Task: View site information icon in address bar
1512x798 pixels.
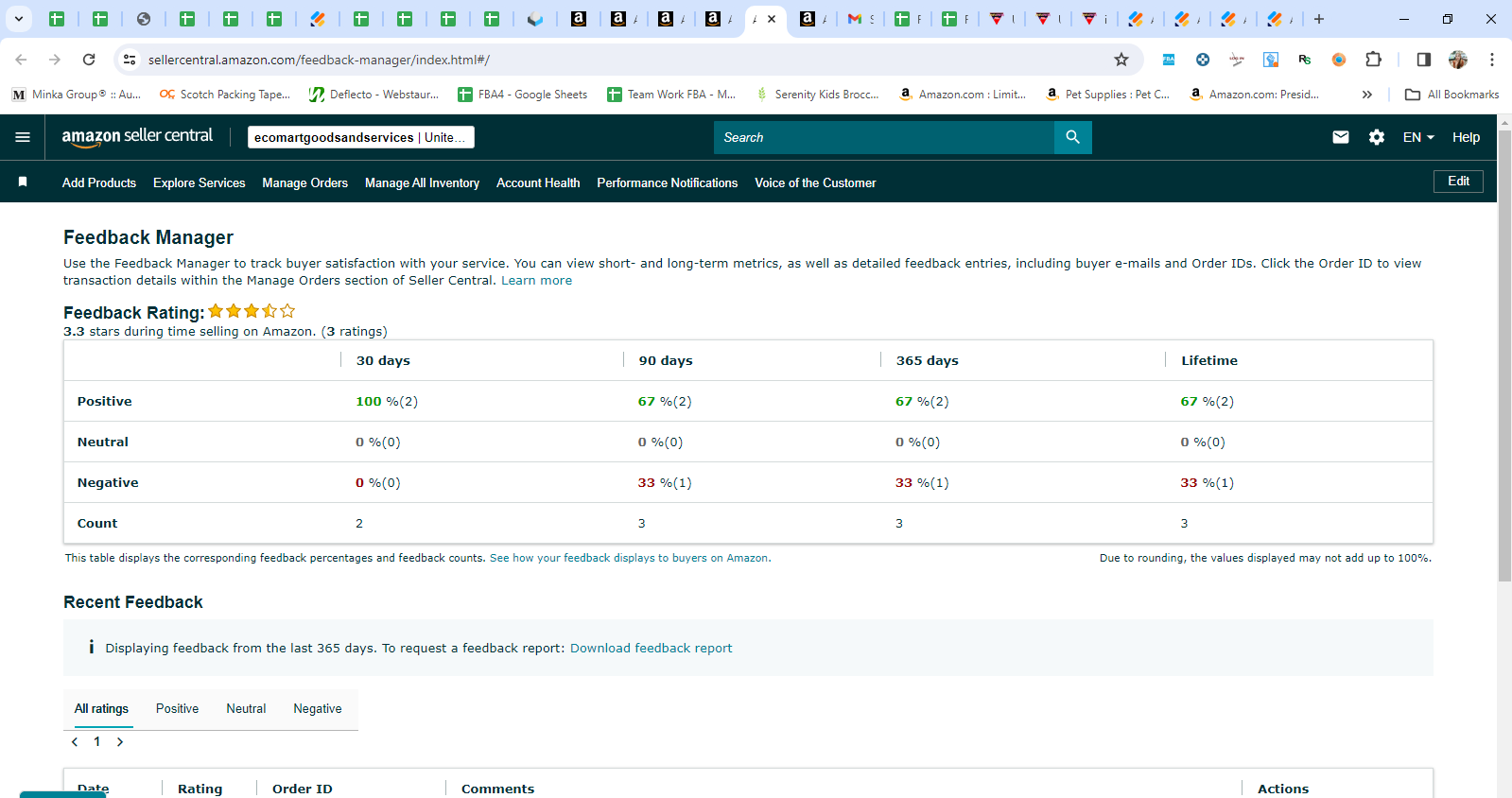Action: [130, 60]
